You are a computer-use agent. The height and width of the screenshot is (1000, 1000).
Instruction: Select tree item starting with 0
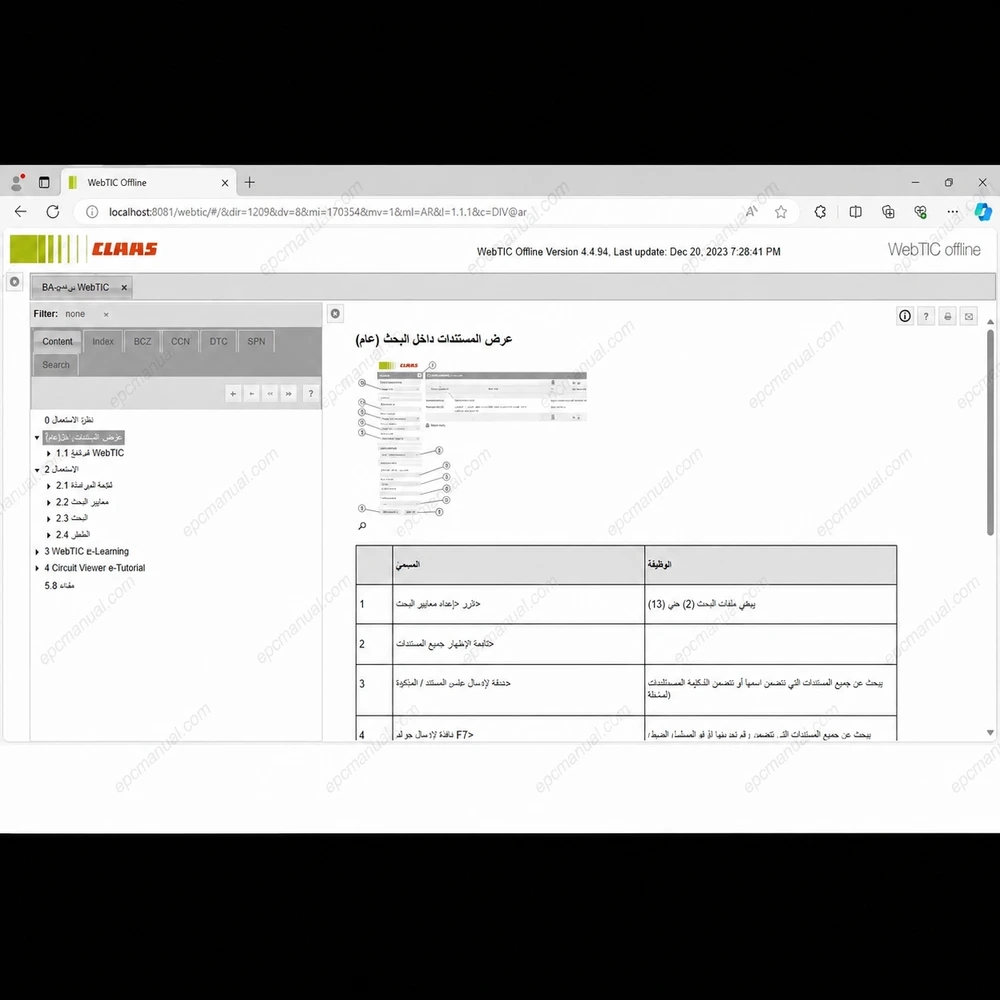click(x=69, y=420)
